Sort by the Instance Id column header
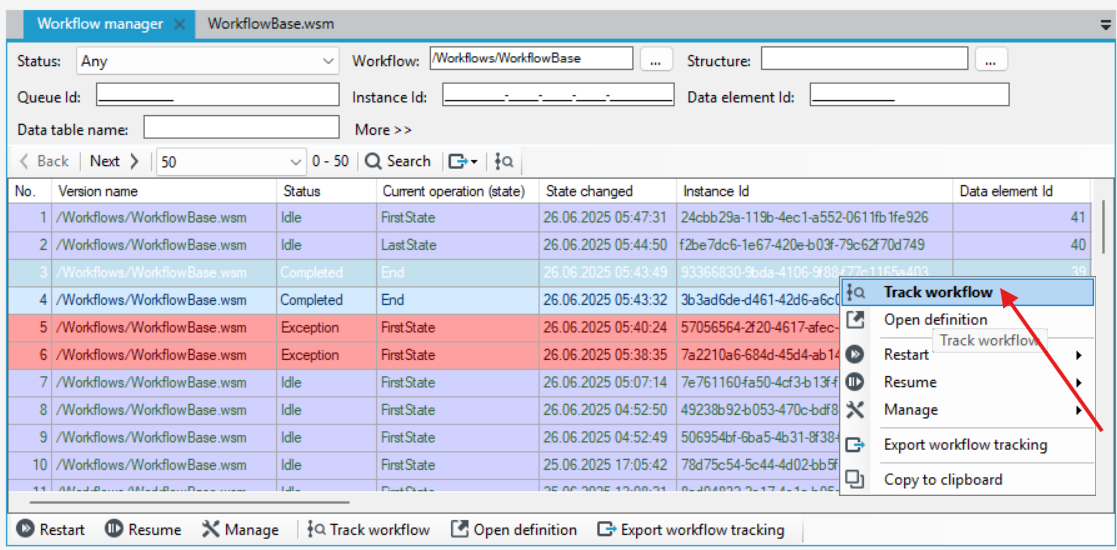The image size is (1117, 550). coord(814,191)
